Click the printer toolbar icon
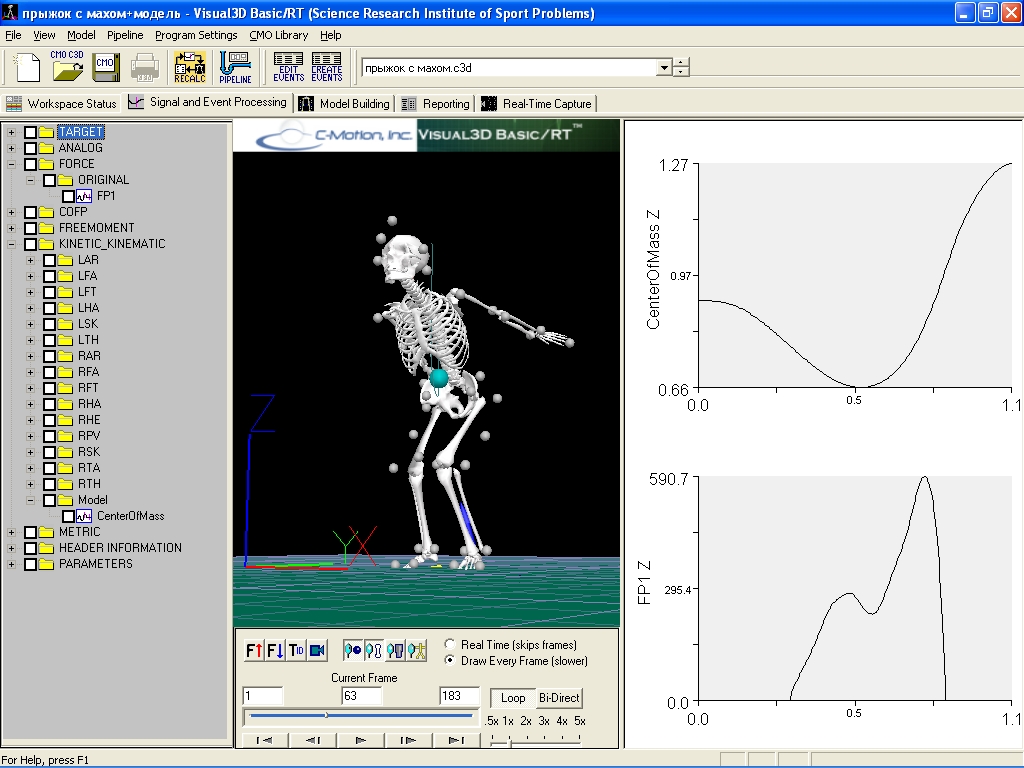Viewport: 1024px width, 768px height. 144,67
